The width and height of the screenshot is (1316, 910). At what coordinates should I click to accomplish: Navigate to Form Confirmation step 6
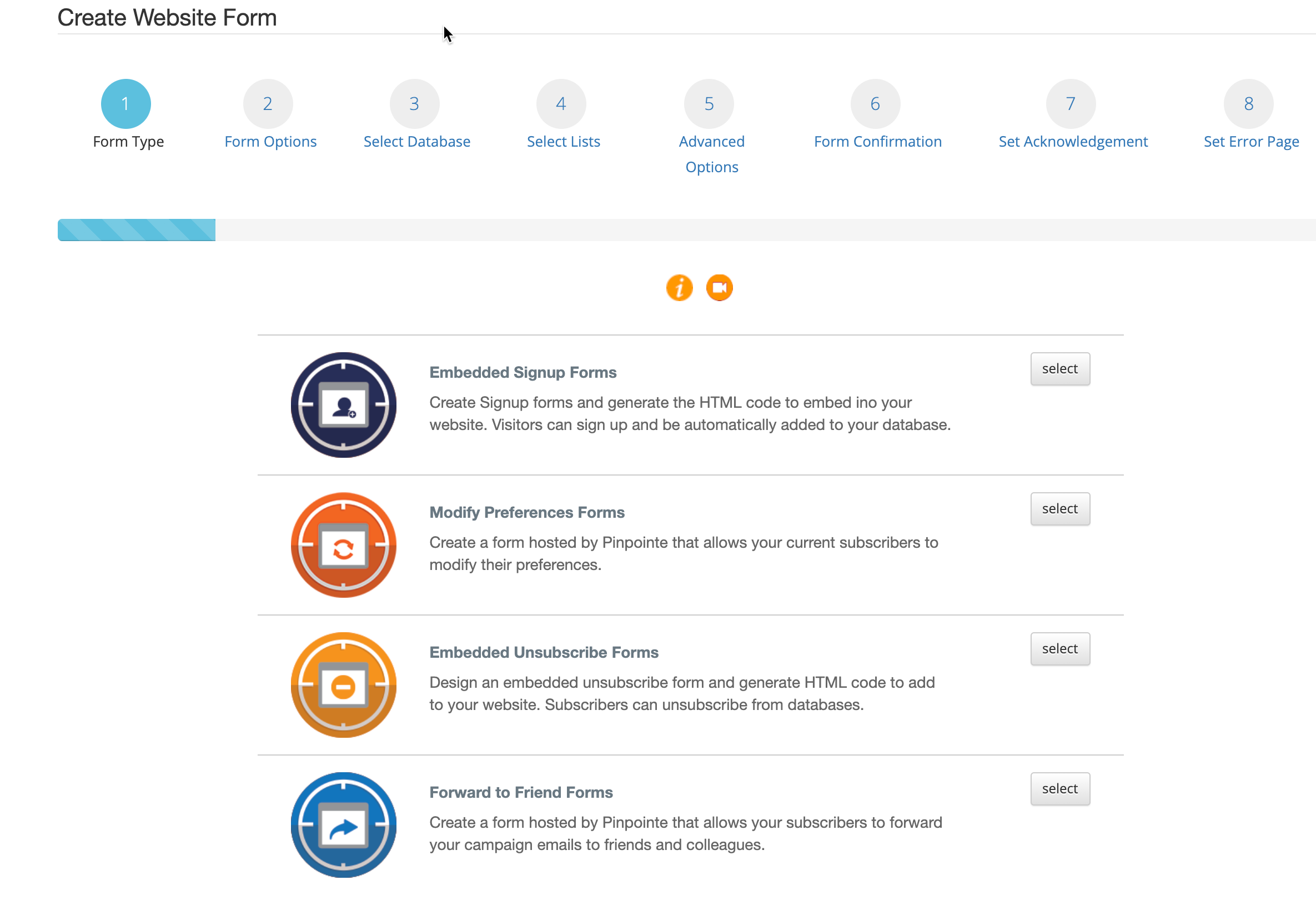pos(875,103)
